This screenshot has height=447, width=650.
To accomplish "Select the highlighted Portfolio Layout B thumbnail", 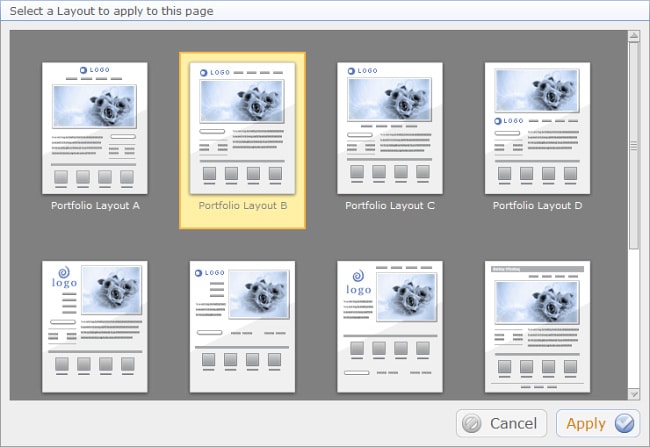I will pos(242,128).
